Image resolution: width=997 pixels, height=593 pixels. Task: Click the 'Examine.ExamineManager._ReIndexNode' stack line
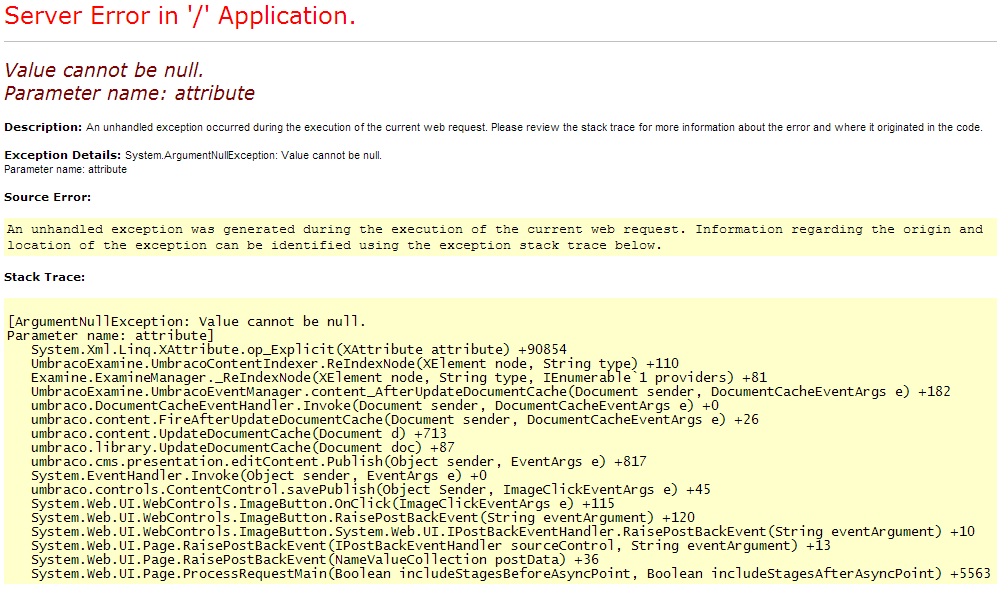399,378
